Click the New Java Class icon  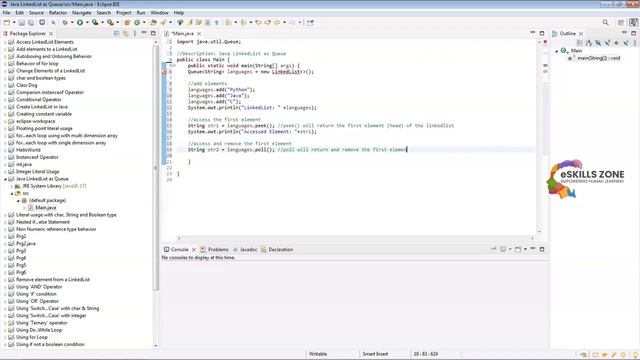tap(137, 23)
